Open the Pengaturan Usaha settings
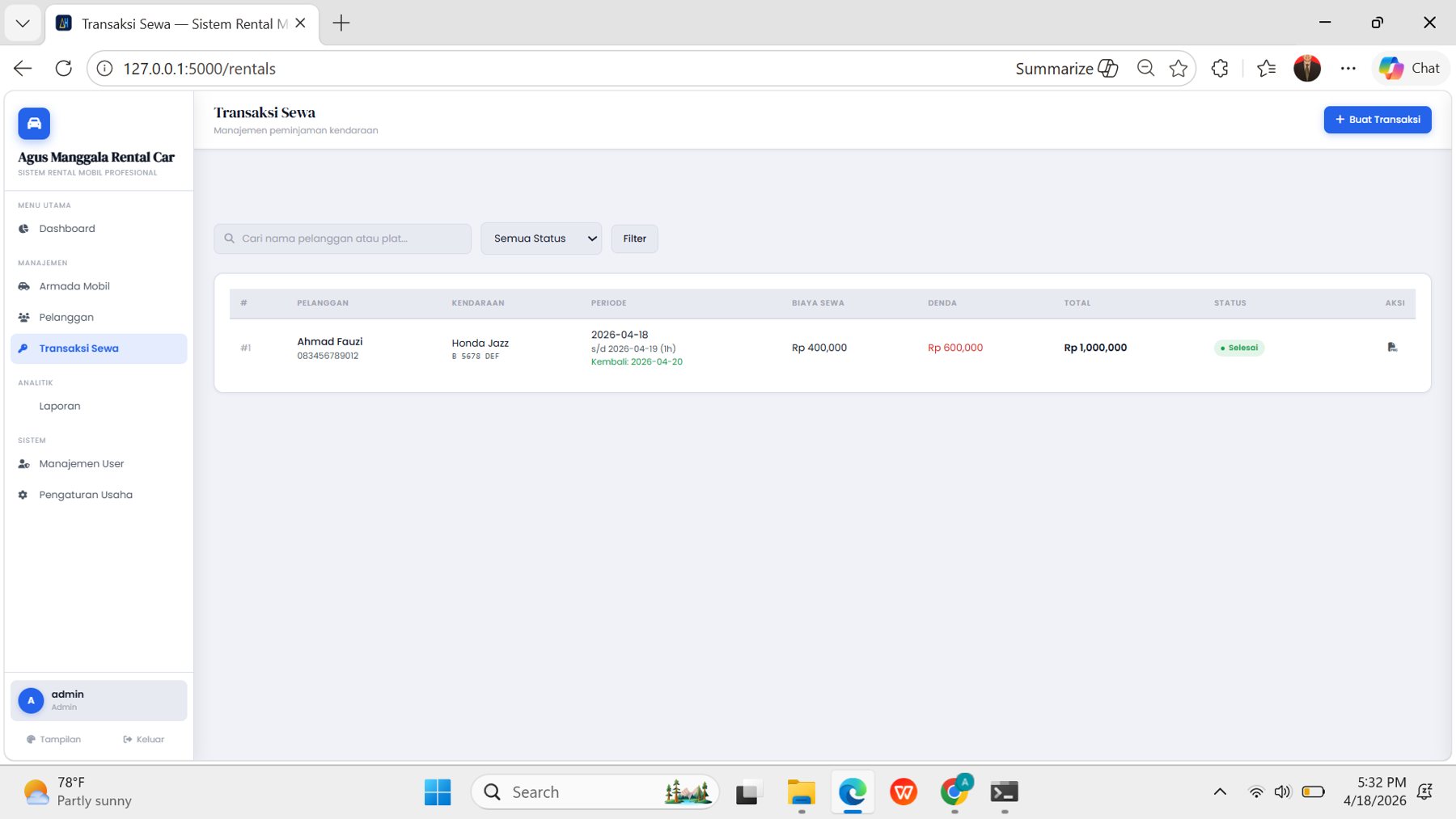This screenshot has width=1456, height=819. pos(86,495)
